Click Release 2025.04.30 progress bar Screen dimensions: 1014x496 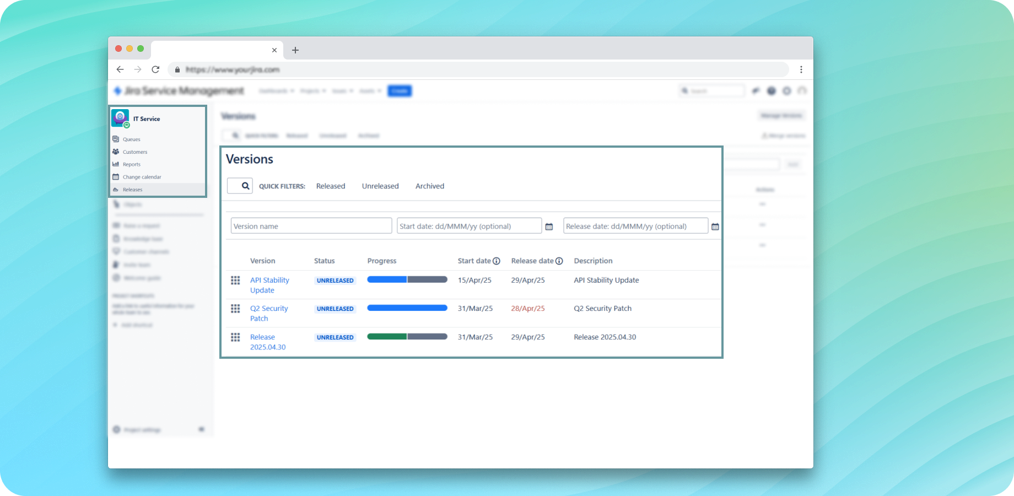[407, 336]
